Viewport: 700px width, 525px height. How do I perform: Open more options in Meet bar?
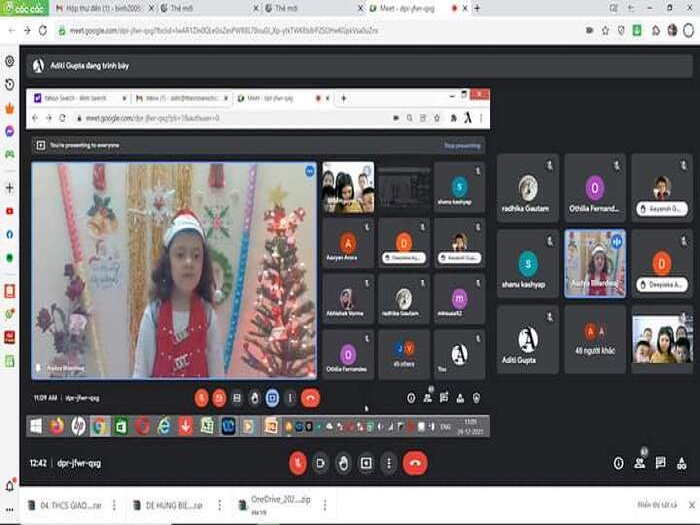coord(389,463)
